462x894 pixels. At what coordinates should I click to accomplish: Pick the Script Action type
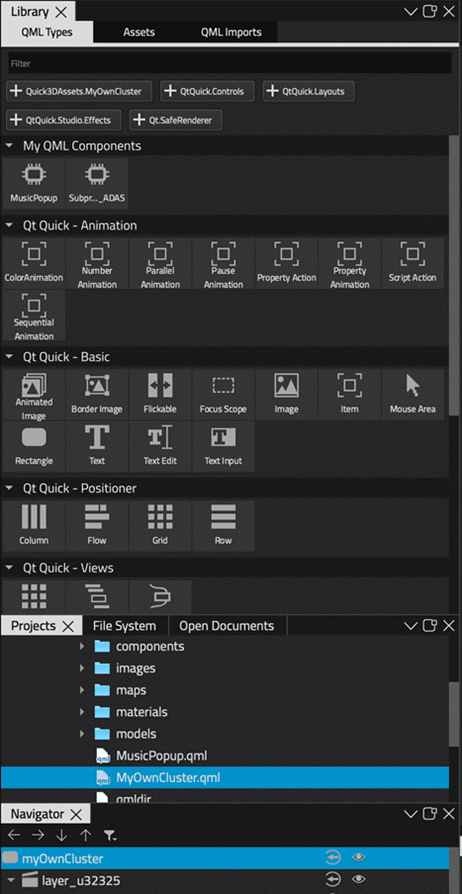[412, 263]
